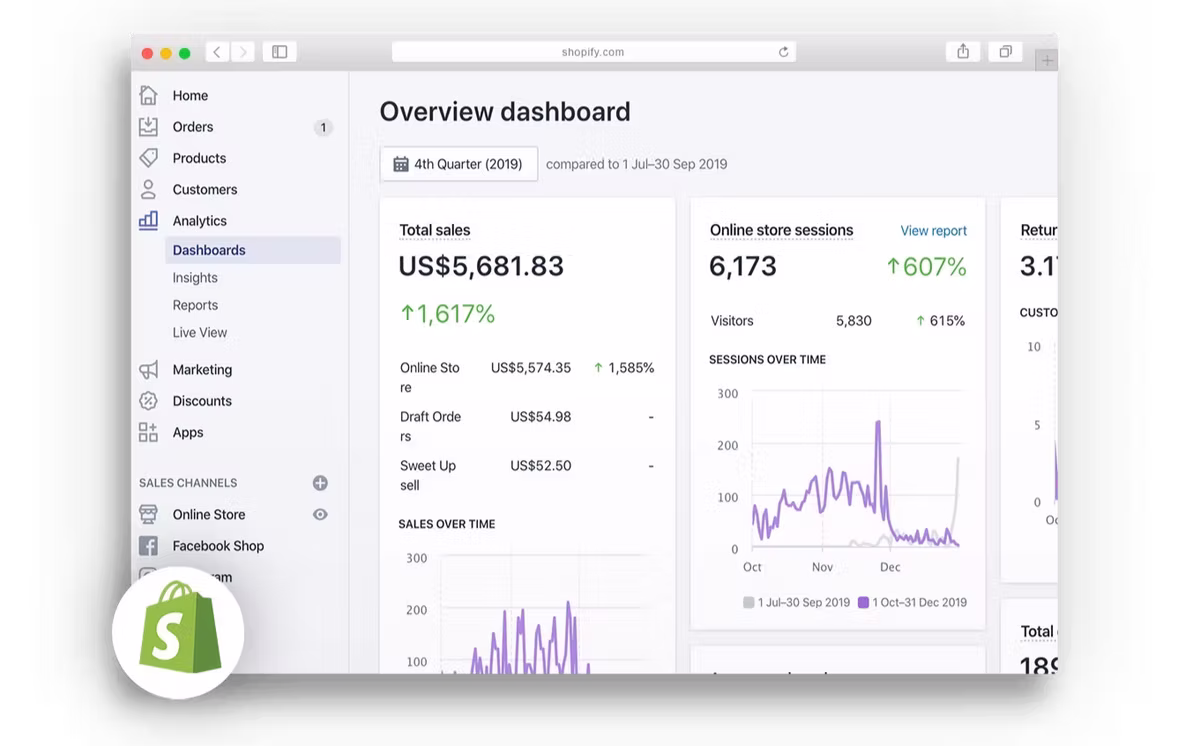Click the Analytics bar chart icon

pos(148,220)
